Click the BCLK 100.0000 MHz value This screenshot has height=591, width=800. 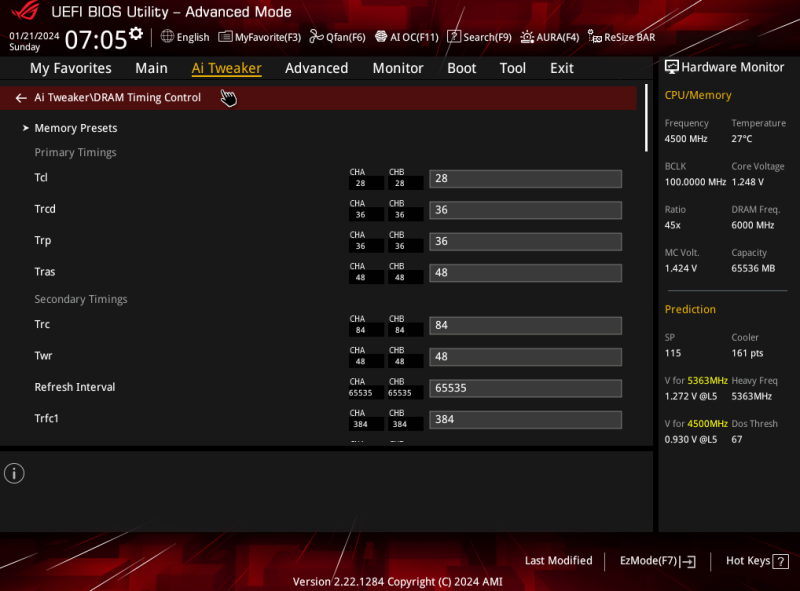pyautogui.click(x=695, y=182)
